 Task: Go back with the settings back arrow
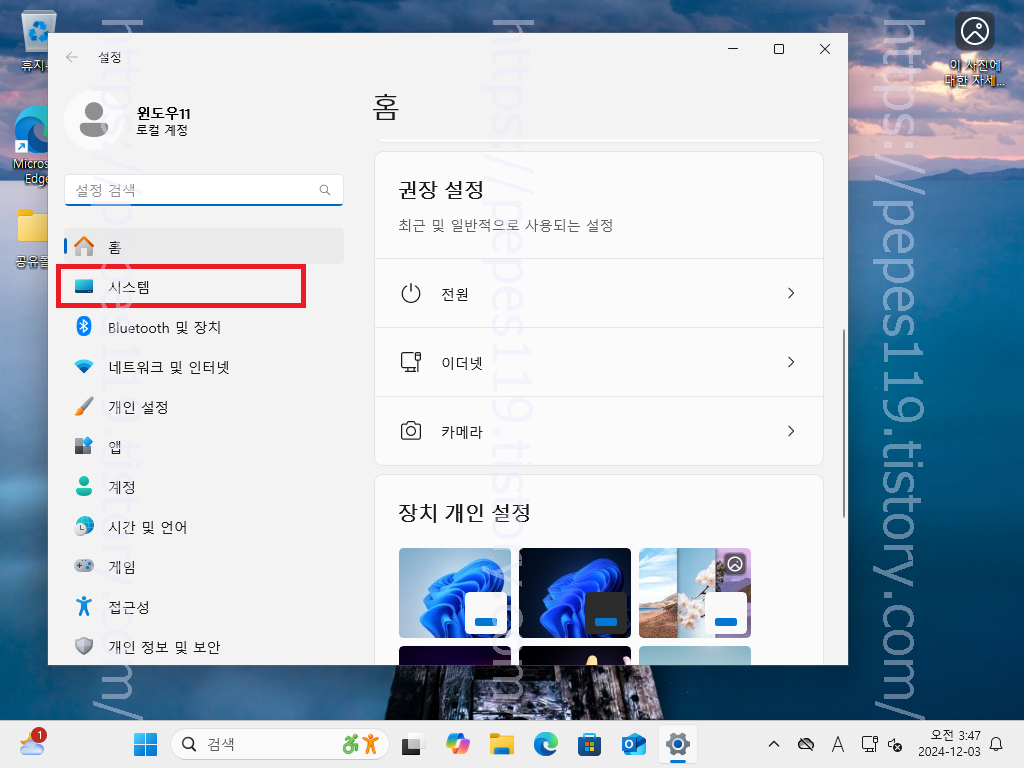[72, 57]
